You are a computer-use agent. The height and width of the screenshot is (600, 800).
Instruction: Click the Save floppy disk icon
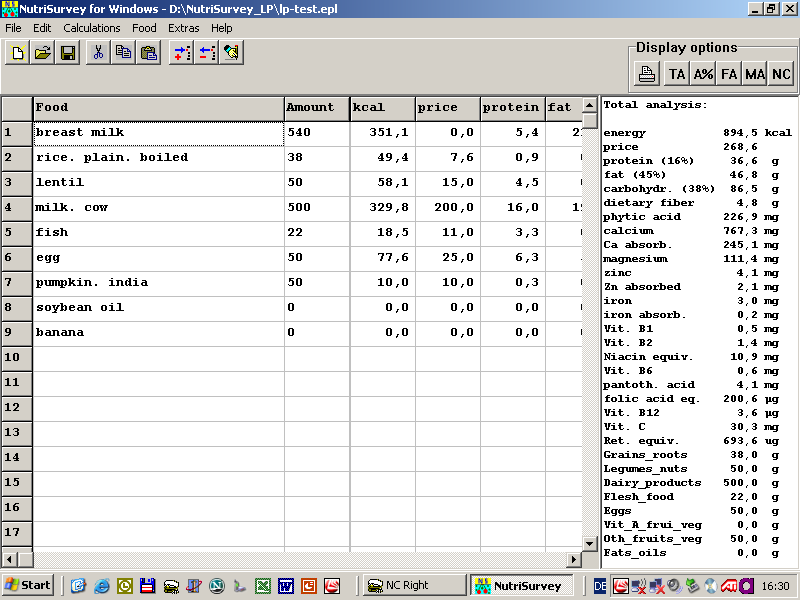(x=68, y=53)
